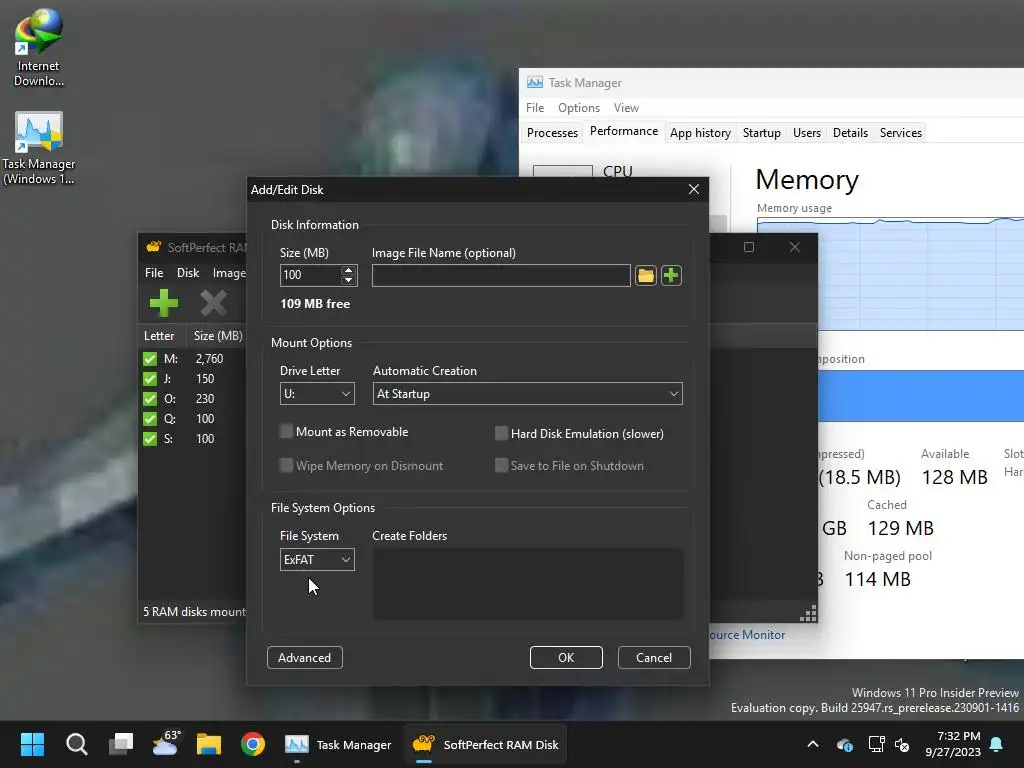The width and height of the screenshot is (1024, 768).
Task: Close the SoftPerfect RAM Disk window
Action: pos(795,247)
